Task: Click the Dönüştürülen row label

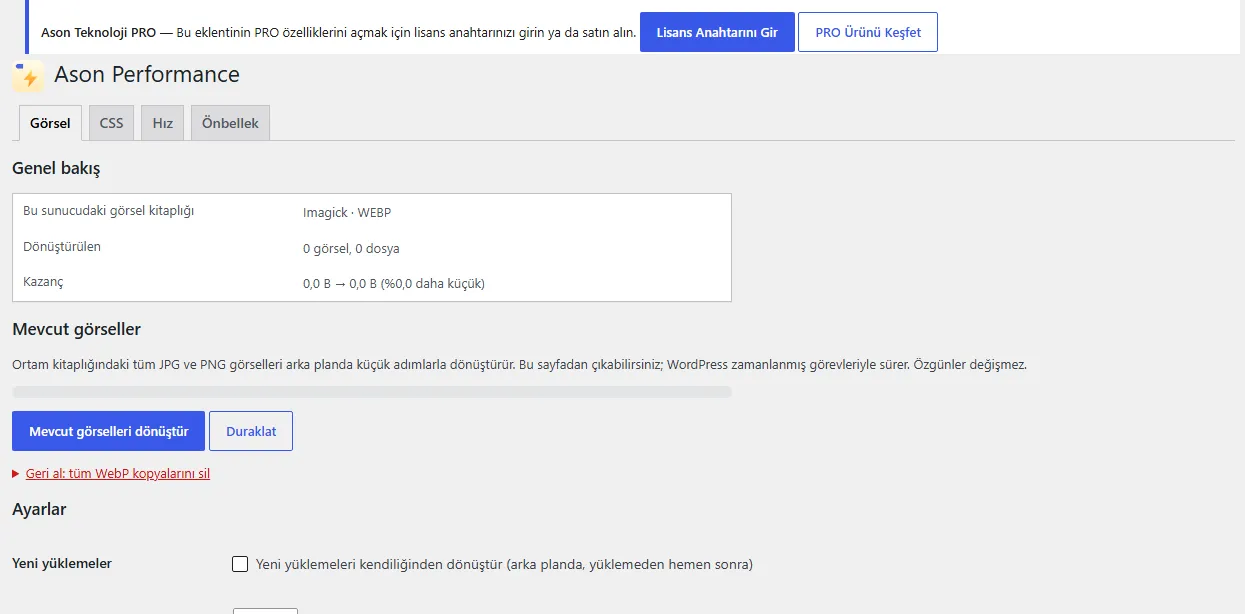Action: coord(62,246)
